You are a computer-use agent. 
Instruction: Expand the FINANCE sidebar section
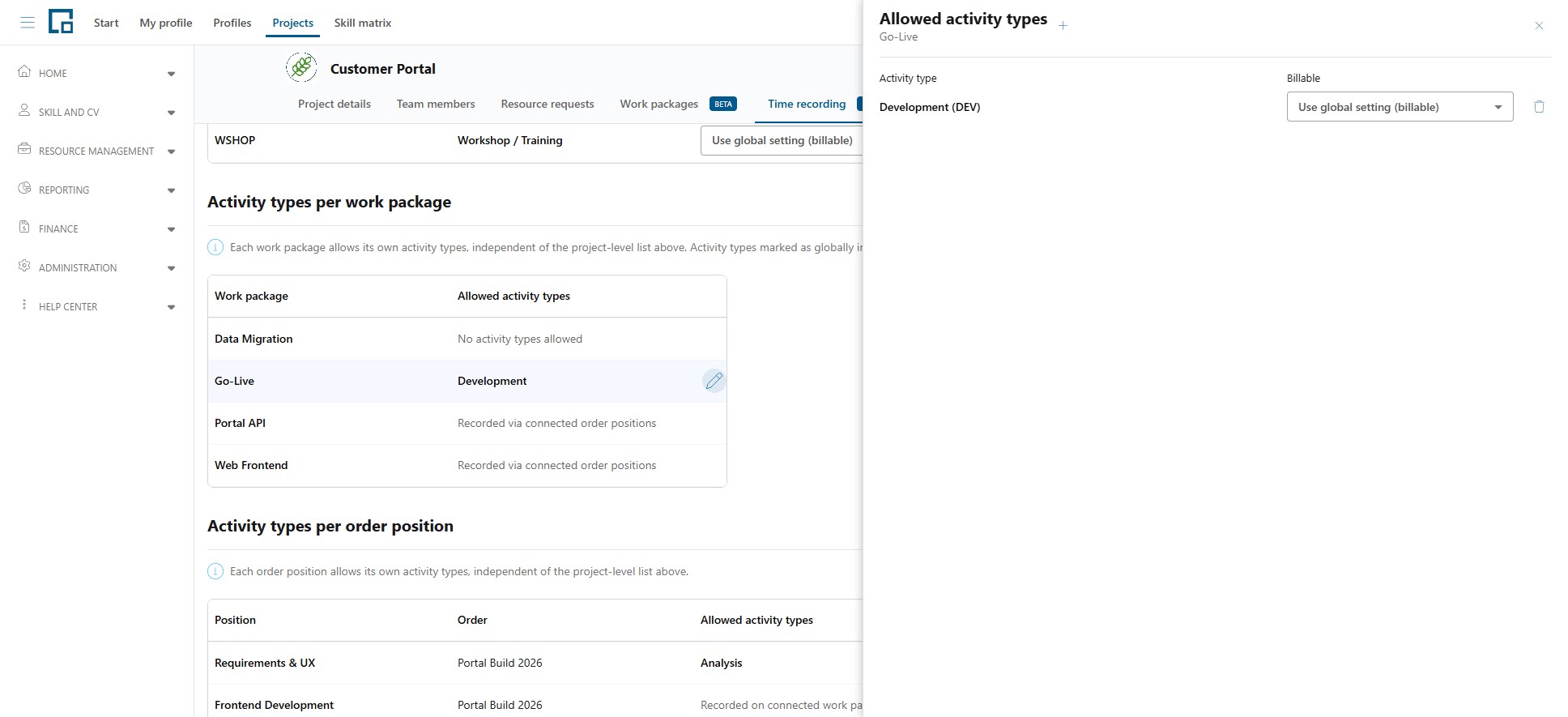pos(171,229)
